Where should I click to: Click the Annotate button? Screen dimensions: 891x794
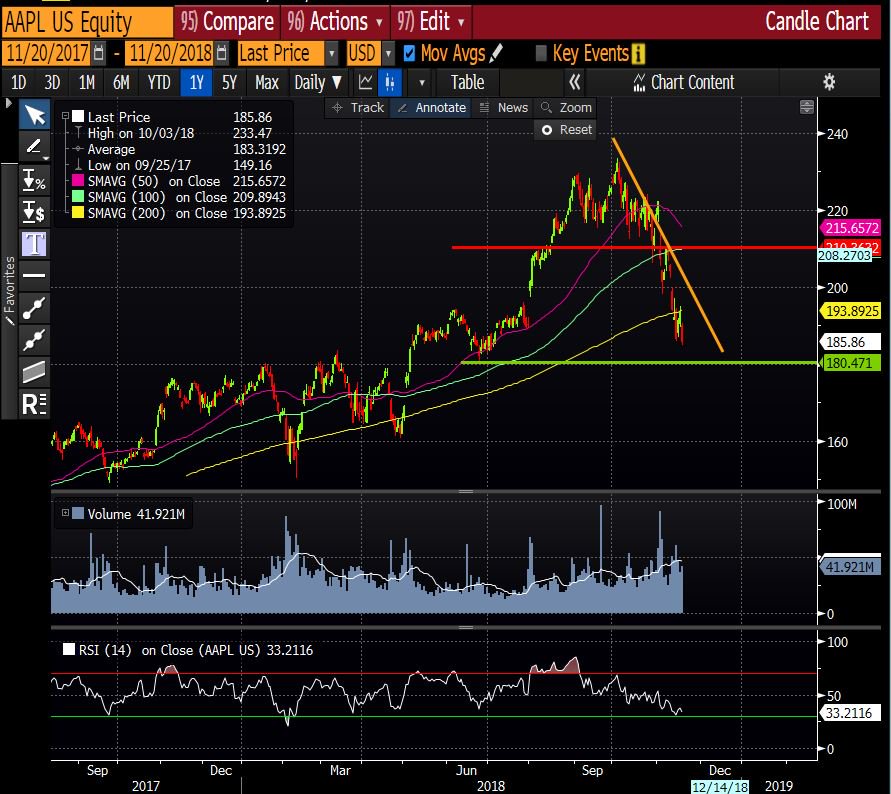click(x=431, y=107)
